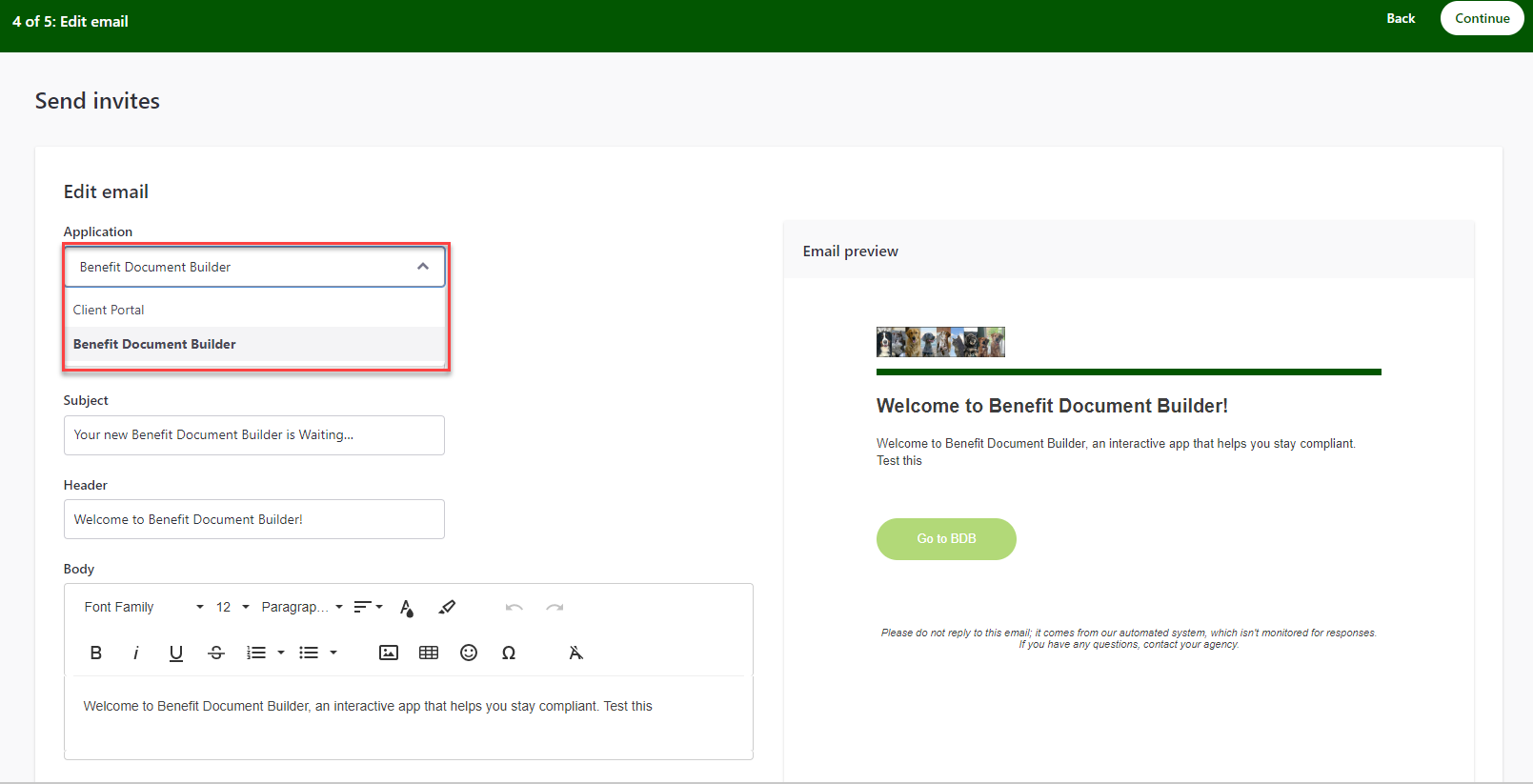Edit the Header text field
The image size is (1533, 784).
[x=254, y=519]
